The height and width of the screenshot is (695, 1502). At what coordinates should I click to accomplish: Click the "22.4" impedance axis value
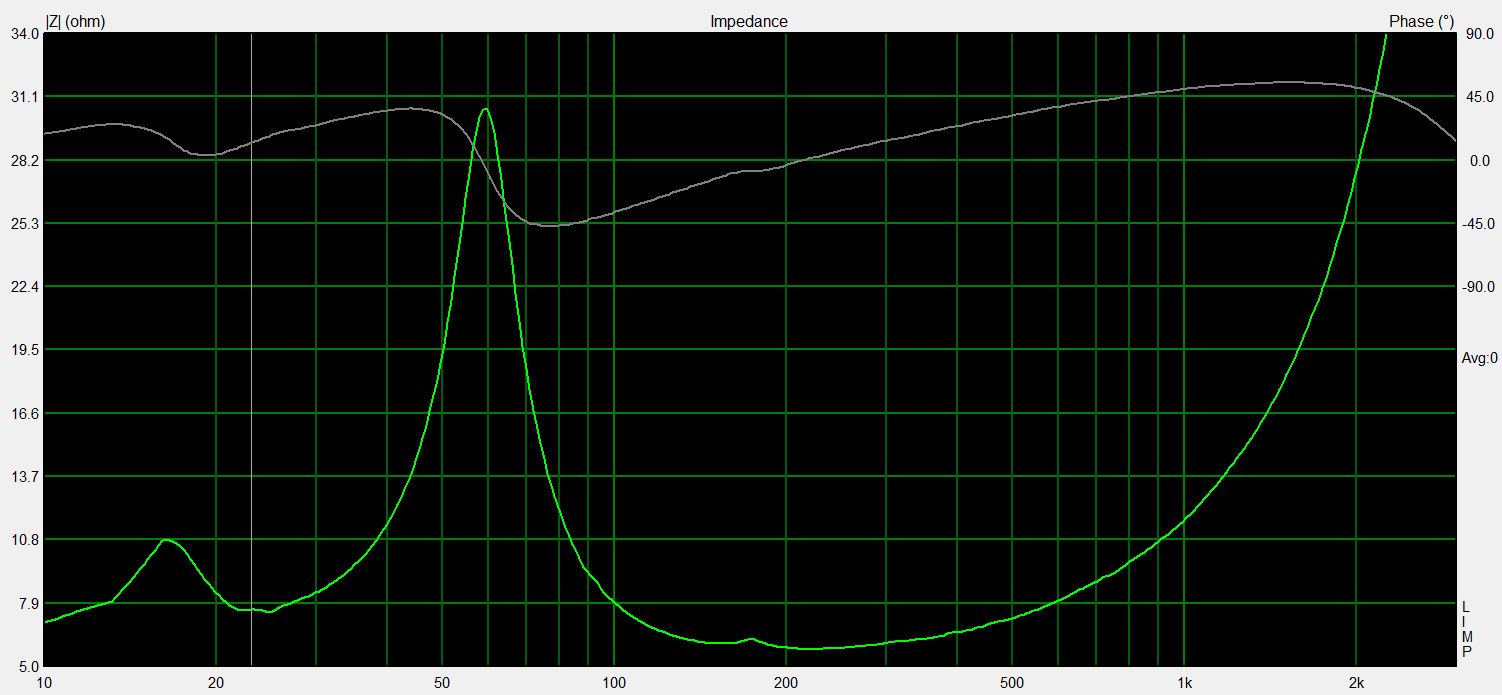click(x=24, y=287)
